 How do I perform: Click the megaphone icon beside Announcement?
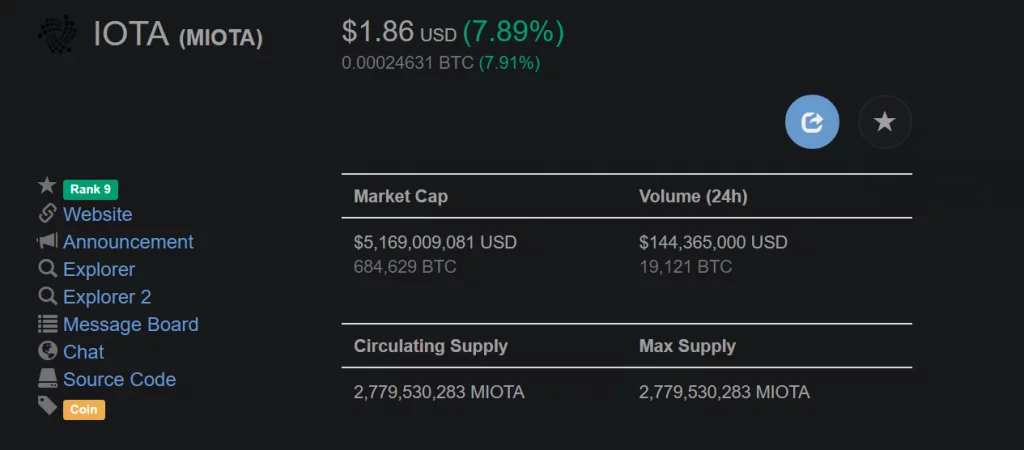pos(47,241)
